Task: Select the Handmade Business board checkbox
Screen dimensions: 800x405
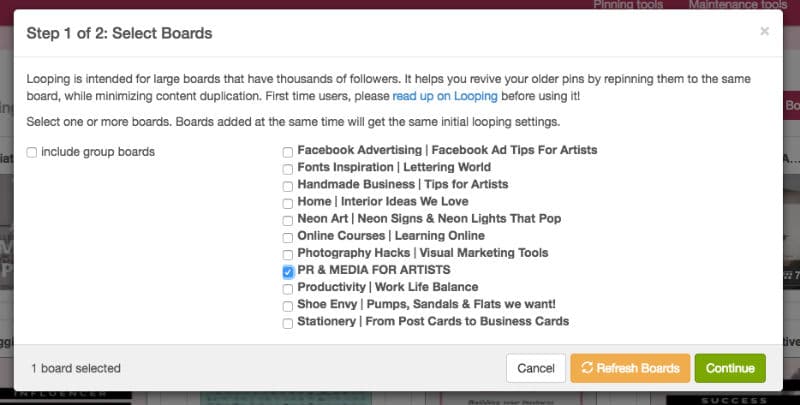Action: [x=288, y=186]
